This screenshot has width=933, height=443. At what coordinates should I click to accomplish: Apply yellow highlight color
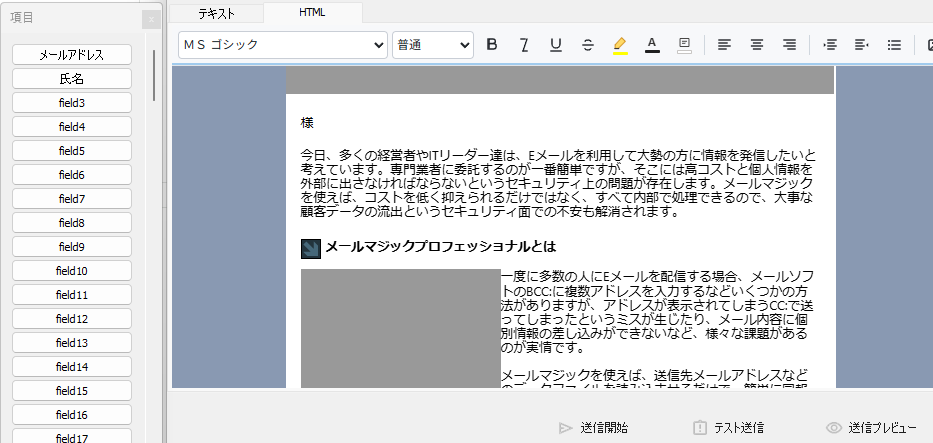tap(620, 45)
